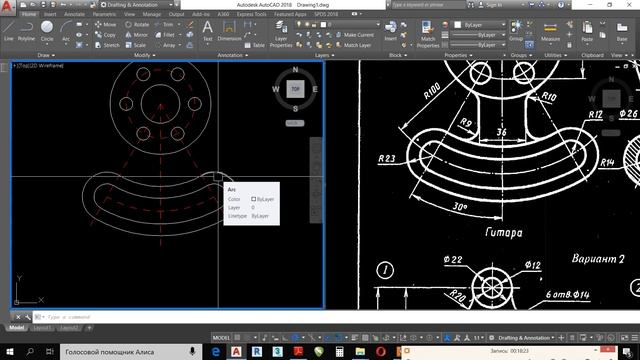Screen dimensions: 640x360
Task: Click the status bar customization menu icon
Action: point(635,338)
